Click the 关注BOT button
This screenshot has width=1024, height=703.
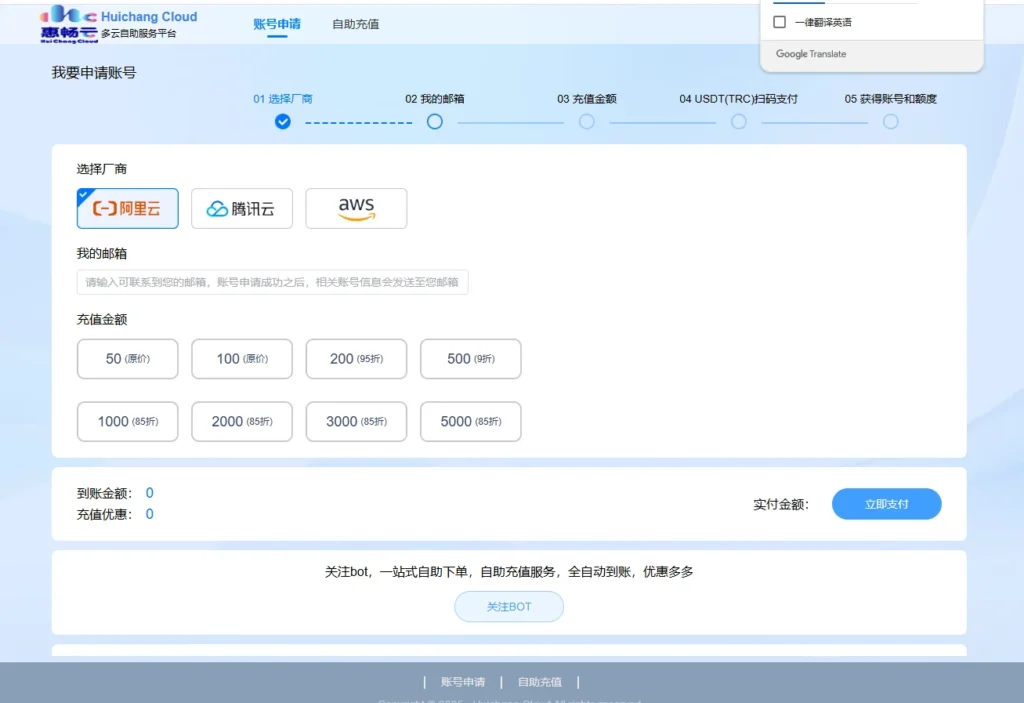click(x=509, y=606)
